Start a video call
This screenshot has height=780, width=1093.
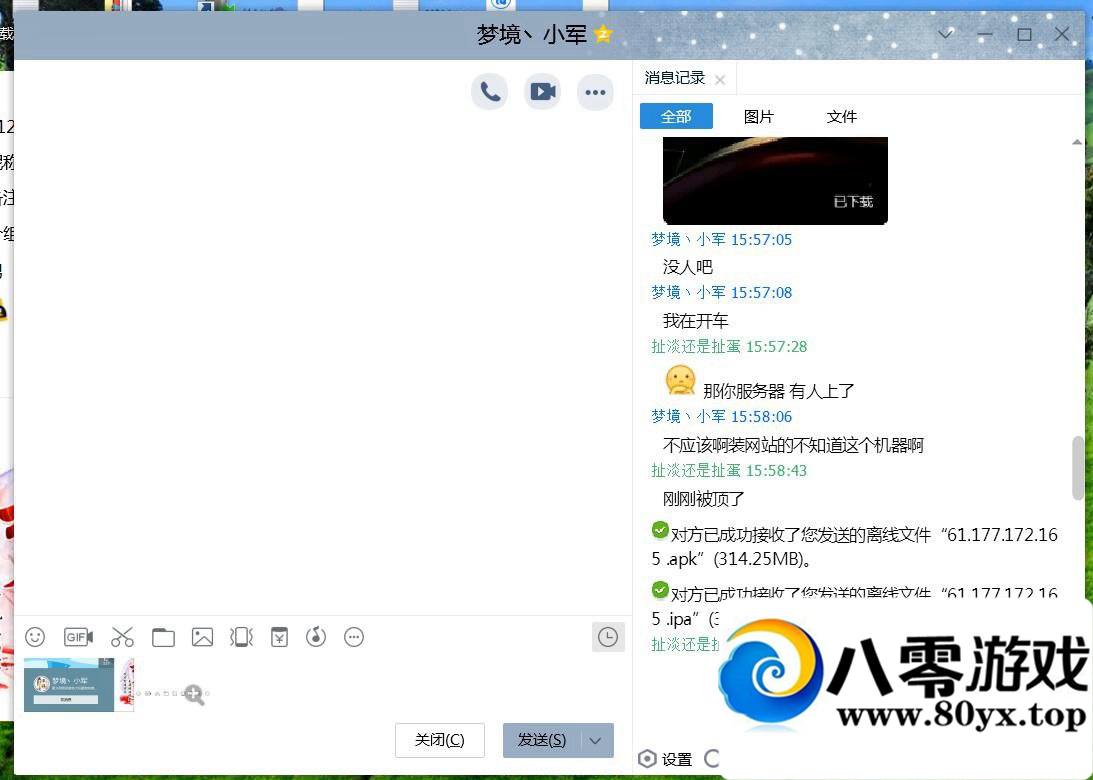click(x=542, y=91)
